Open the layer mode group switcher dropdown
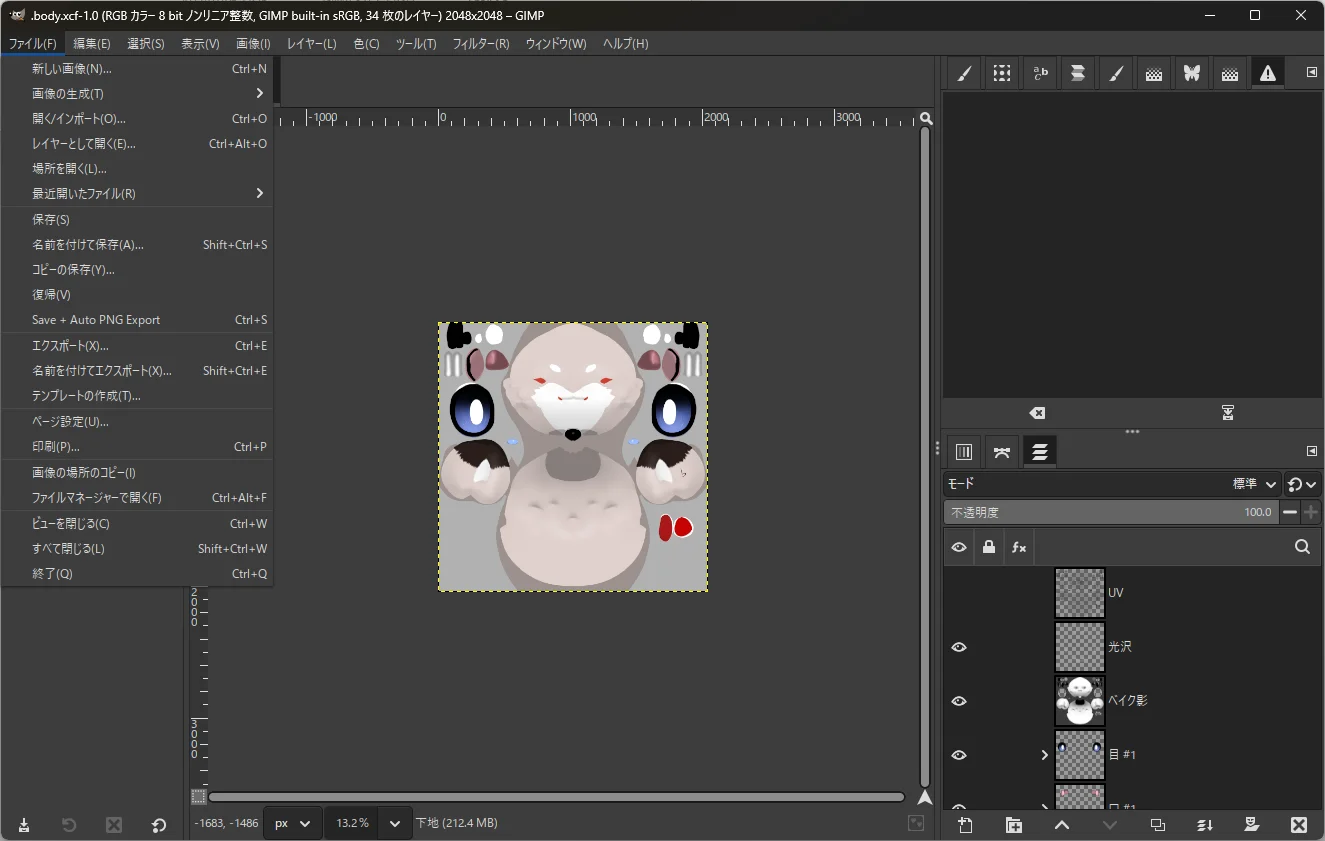This screenshot has width=1325, height=841. point(1302,484)
